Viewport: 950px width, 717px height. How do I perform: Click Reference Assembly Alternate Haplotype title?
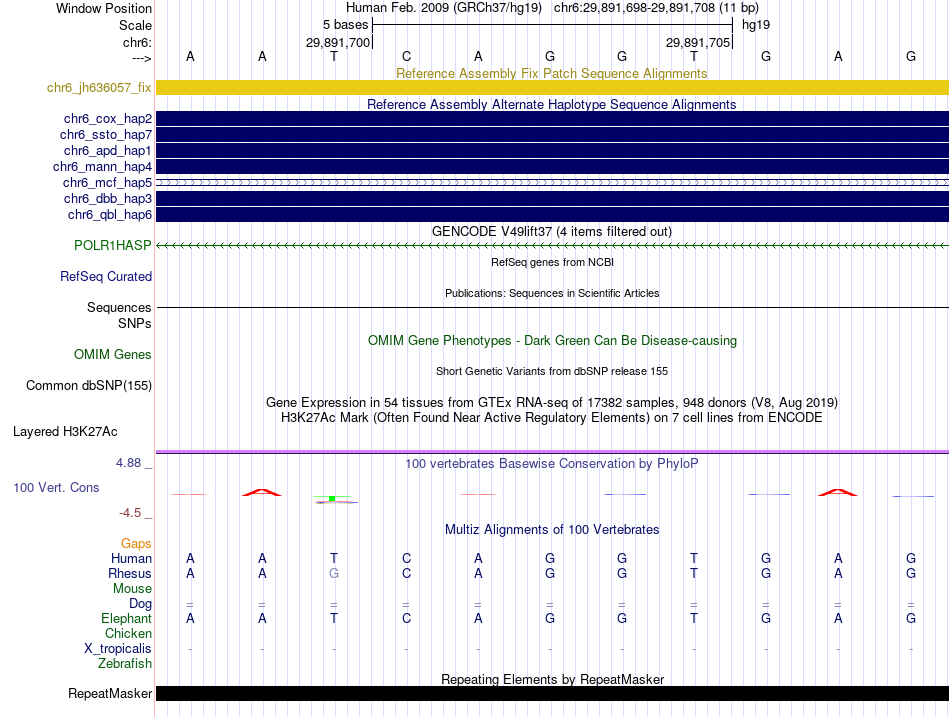(552, 104)
